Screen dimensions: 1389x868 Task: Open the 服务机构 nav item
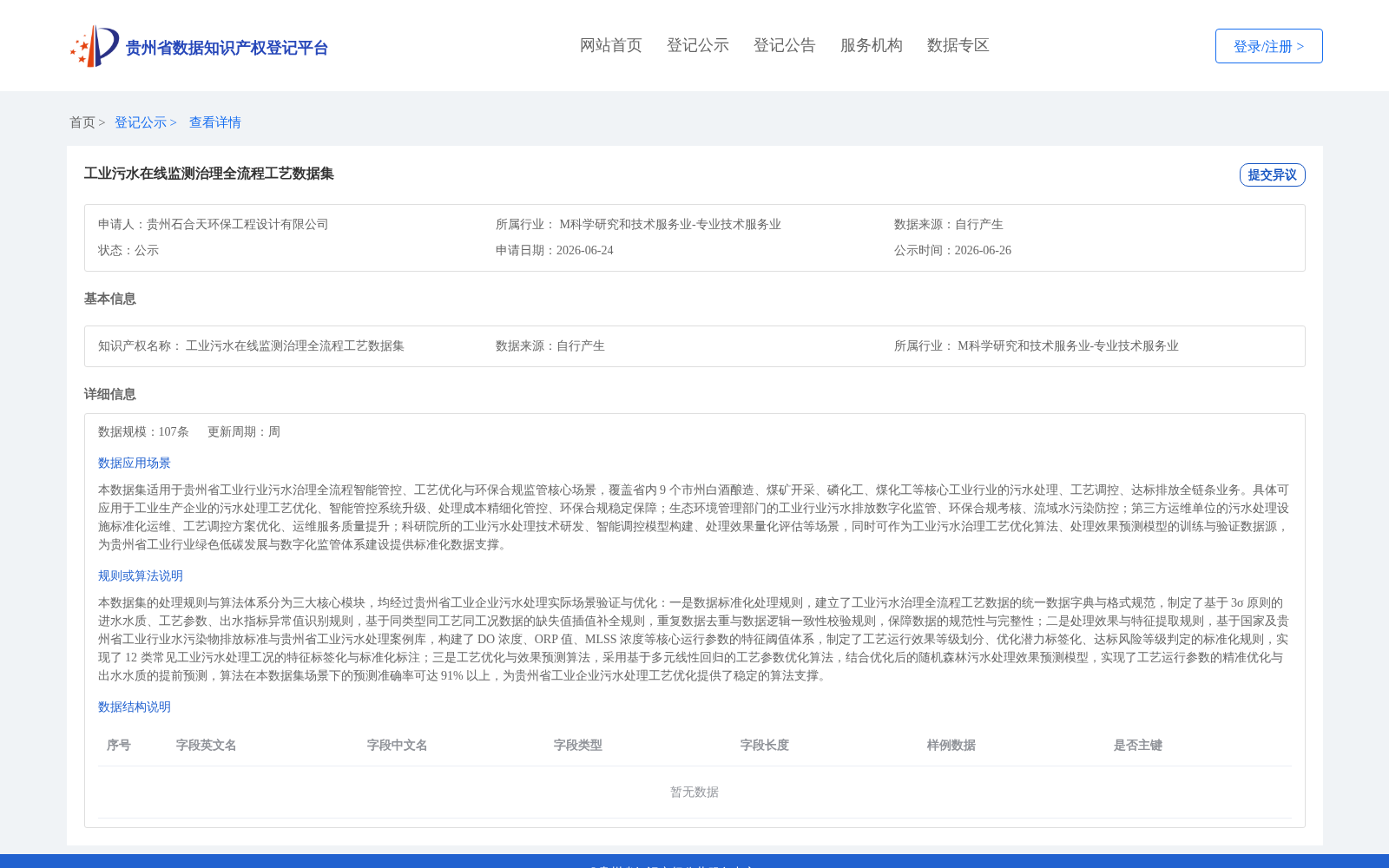click(x=872, y=45)
